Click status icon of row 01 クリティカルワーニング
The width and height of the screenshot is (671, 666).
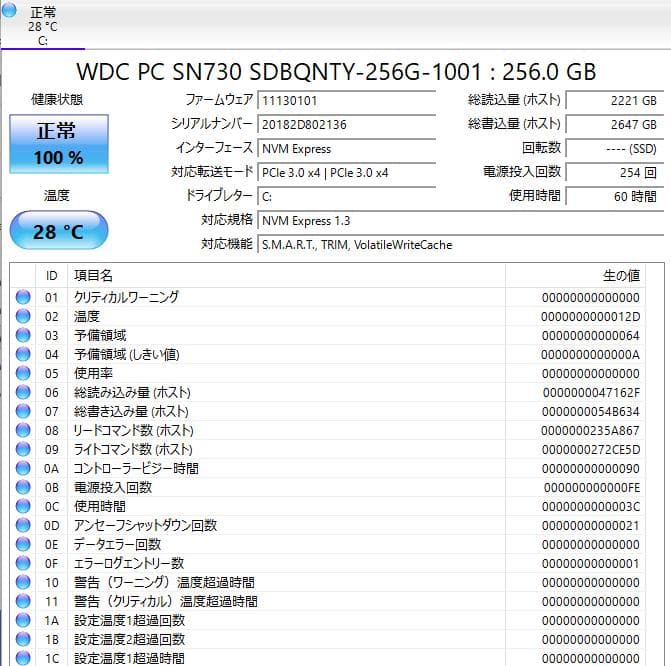[x=23, y=297]
